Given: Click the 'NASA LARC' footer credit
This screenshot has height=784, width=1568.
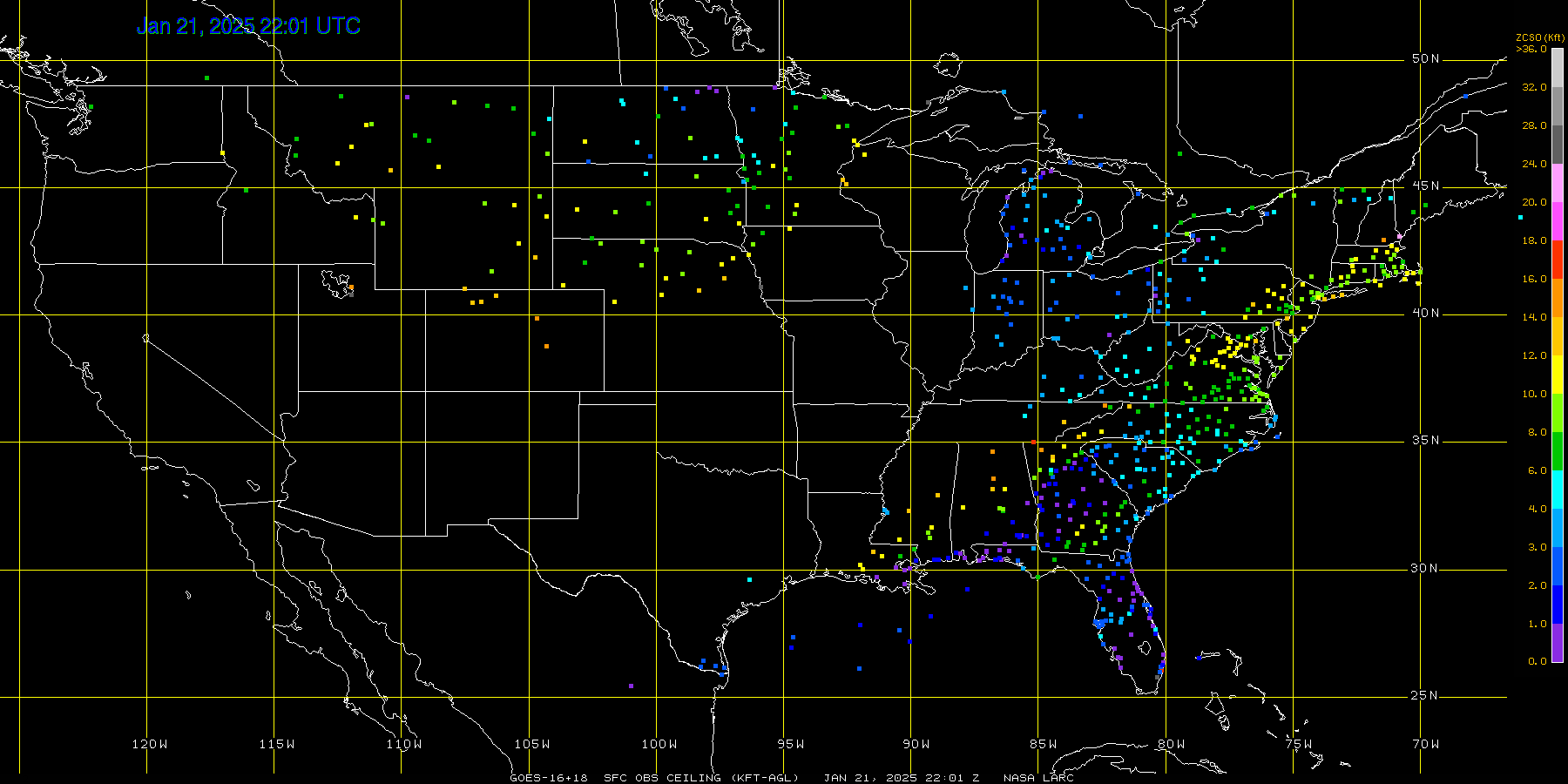Looking at the screenshot, I should pyautogui.click(x=1038, y=778).
